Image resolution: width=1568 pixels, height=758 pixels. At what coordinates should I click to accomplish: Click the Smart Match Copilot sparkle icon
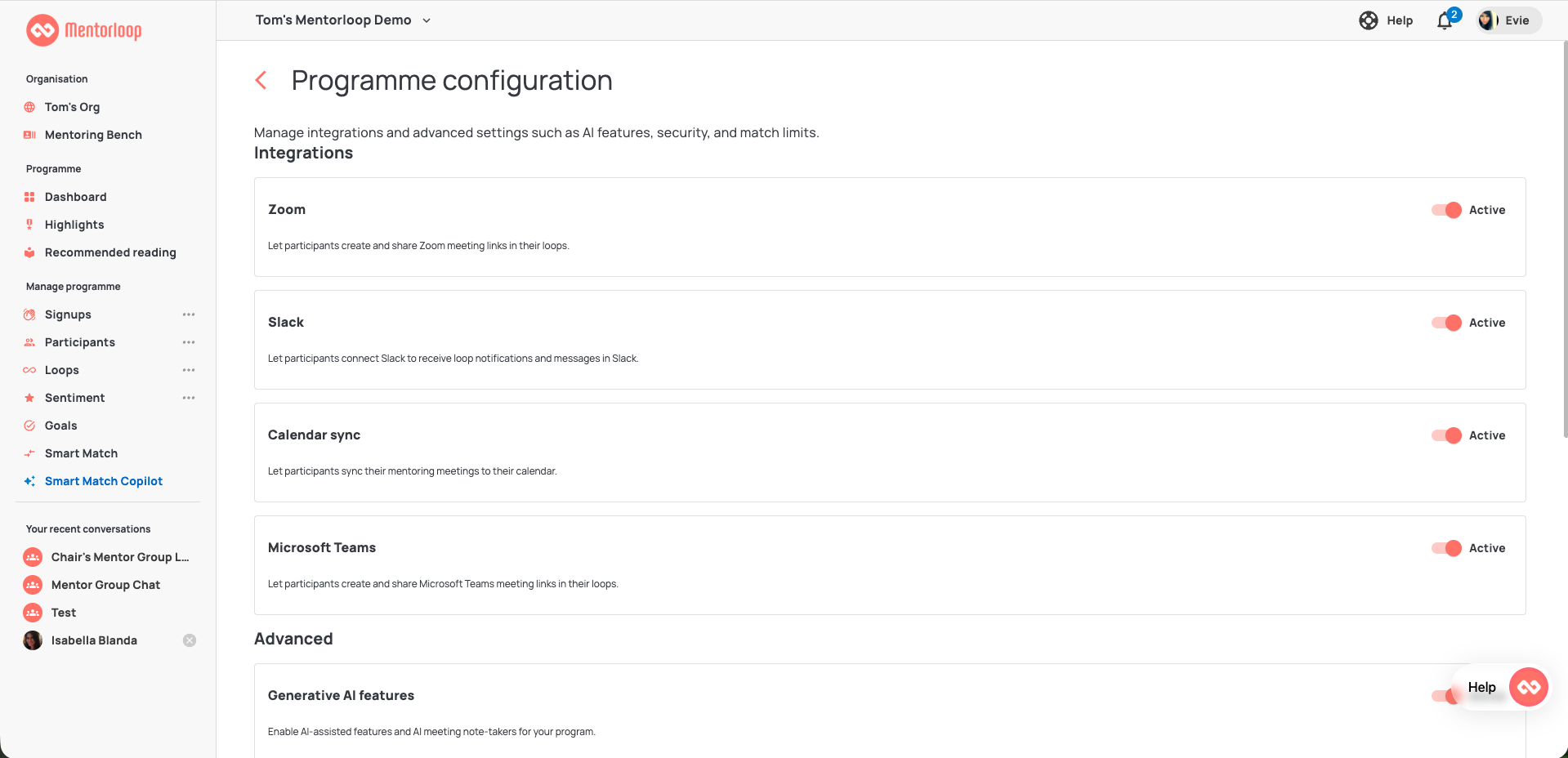pyautogui.click(x=29, y=481)
